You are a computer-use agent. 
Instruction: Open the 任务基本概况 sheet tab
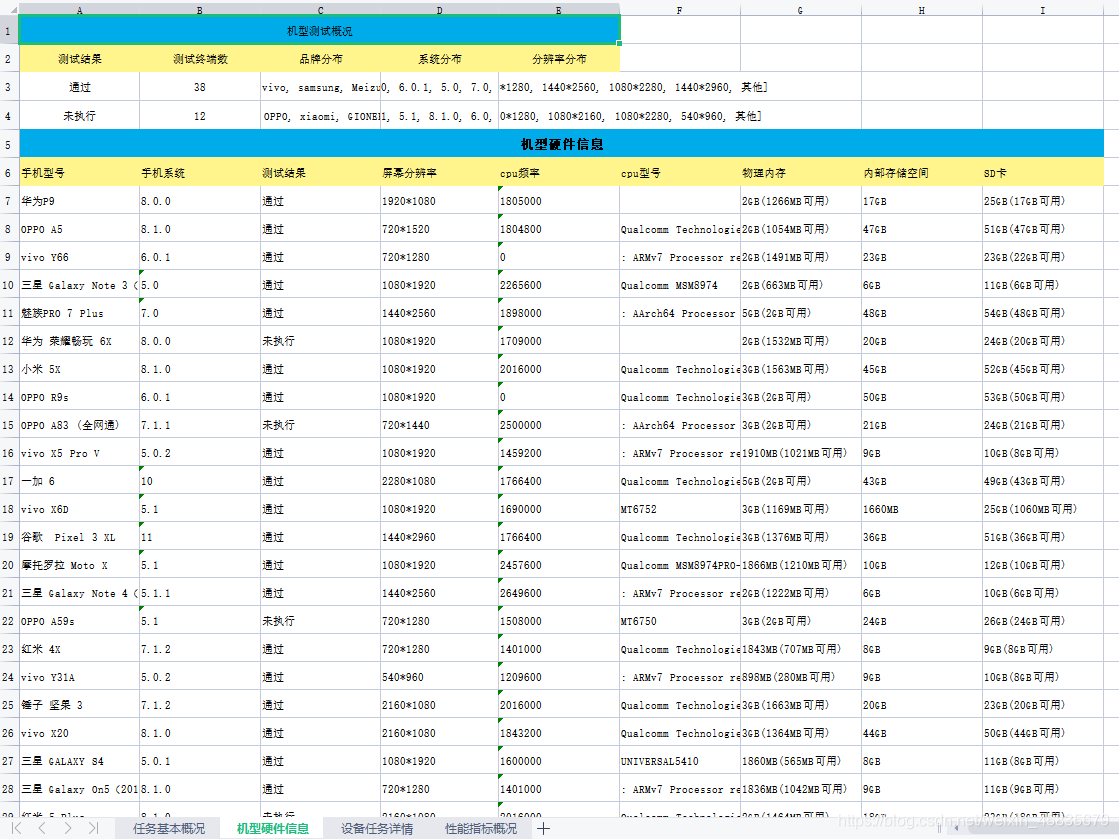[x=169, y=828]
